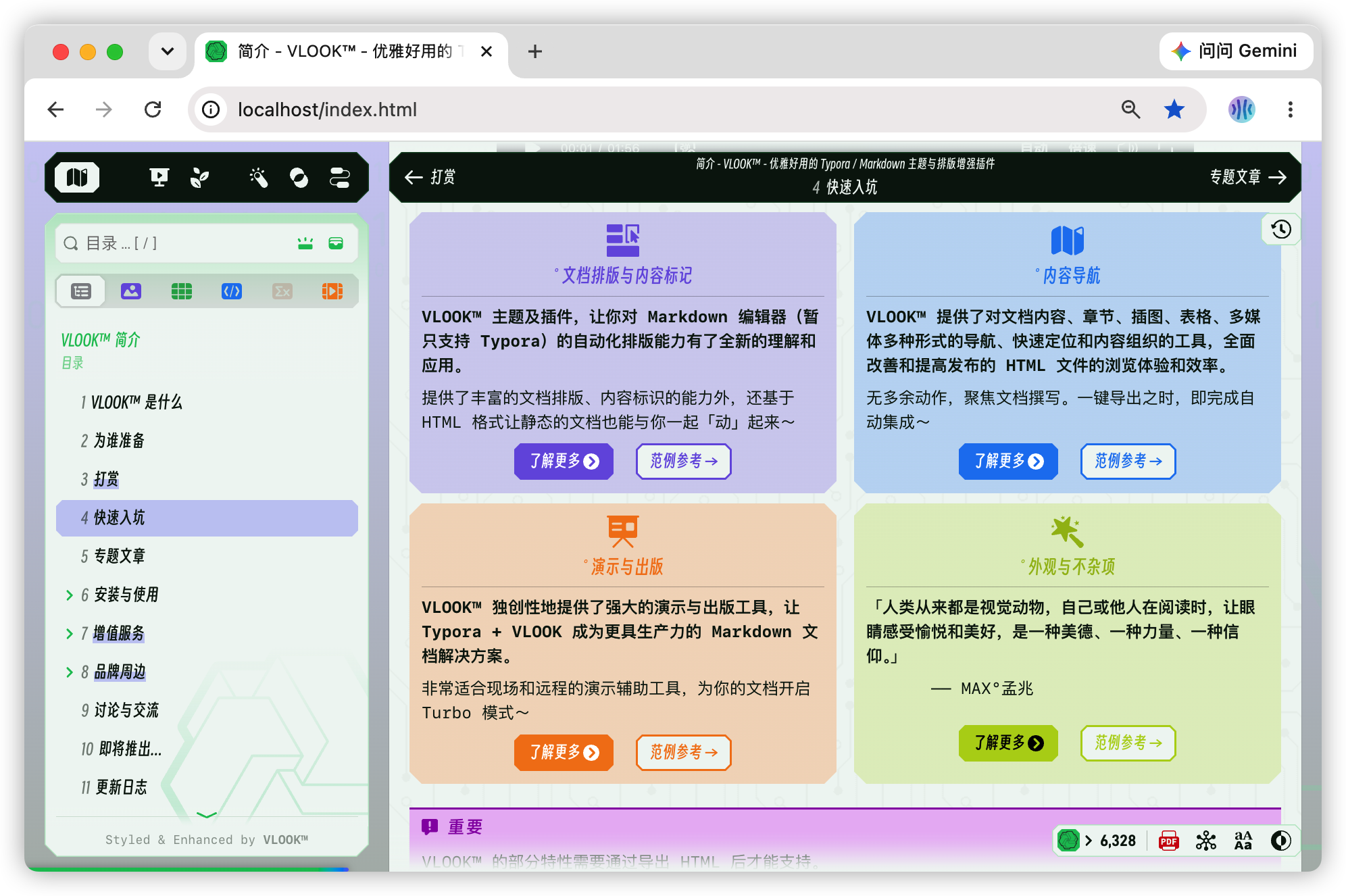Open 范例参考 link under 文档排版与内容标记
The height and width of the screenshot is (896, 1346).
tap(684, 462)
